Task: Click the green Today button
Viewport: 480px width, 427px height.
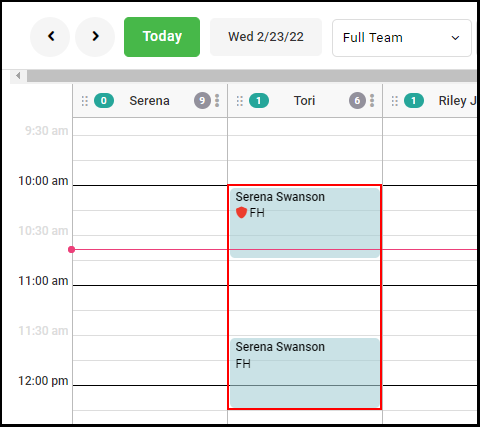Action: [x=162, y=37]
